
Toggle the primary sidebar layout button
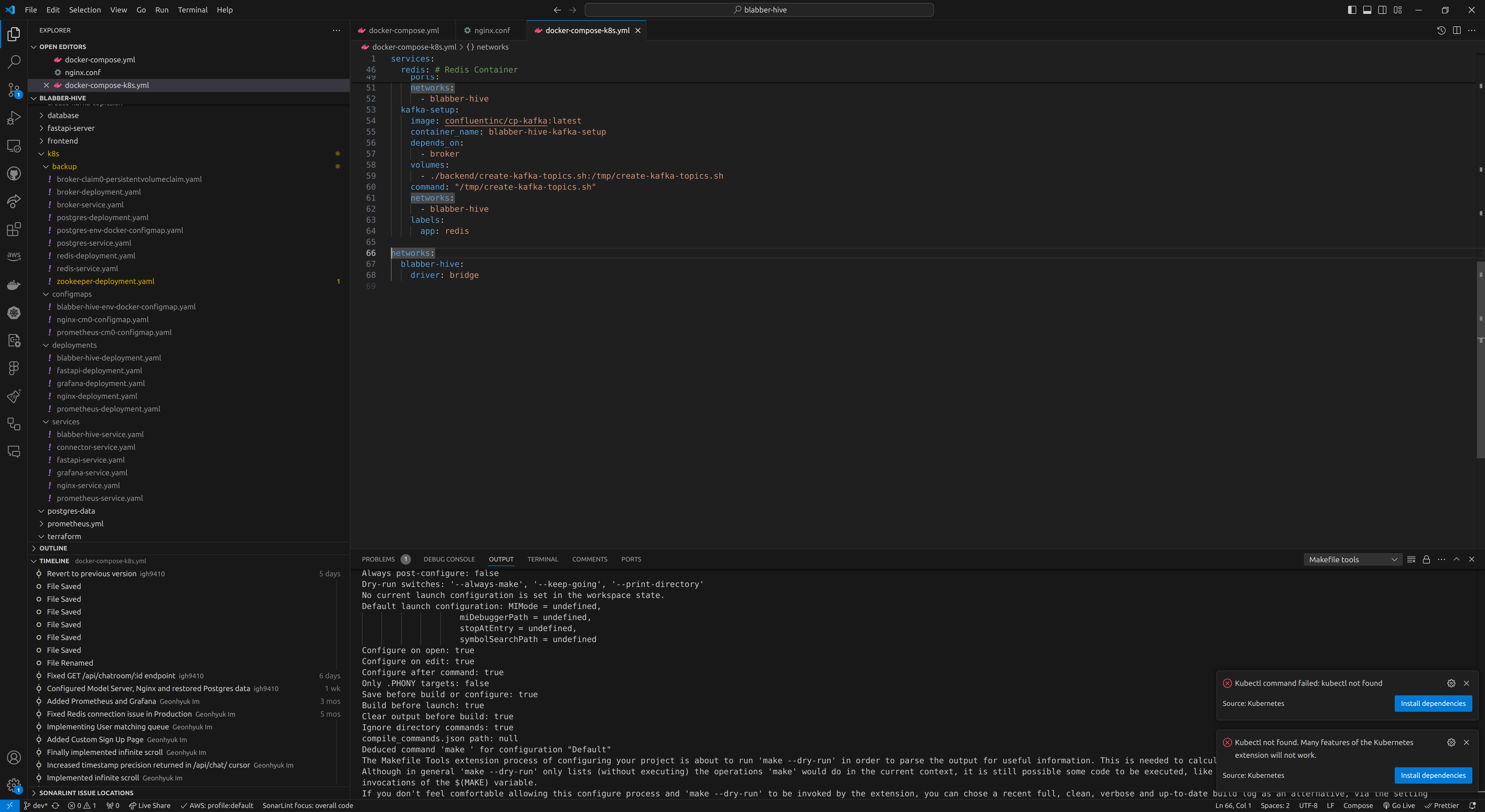pos(1352,10)
